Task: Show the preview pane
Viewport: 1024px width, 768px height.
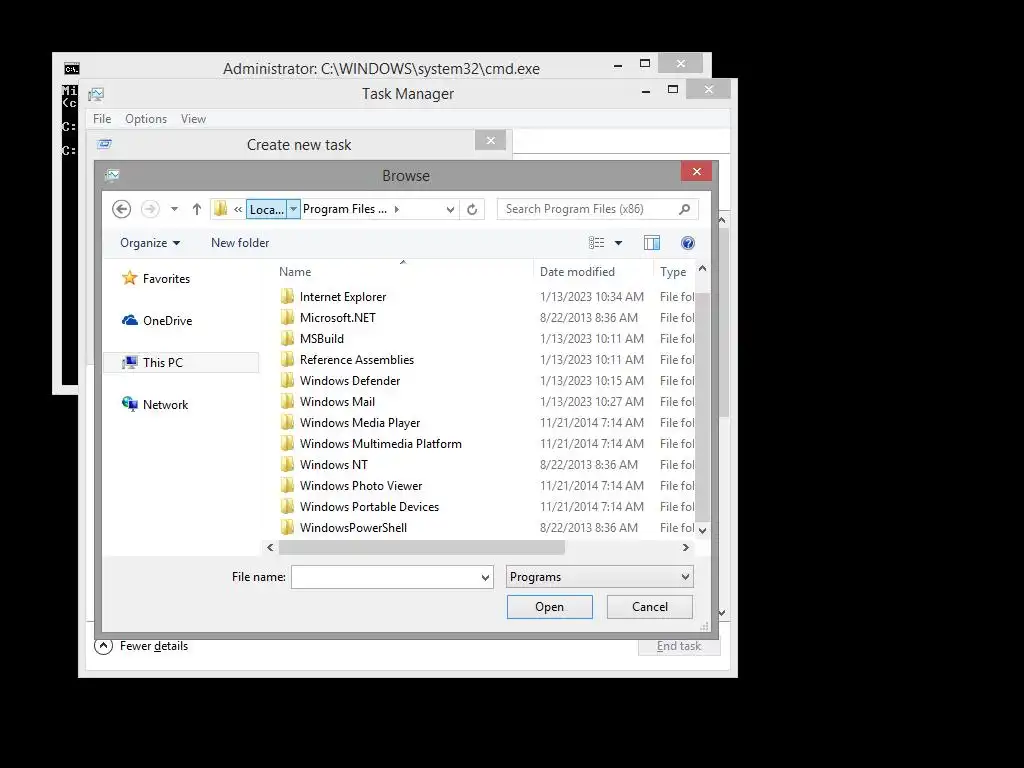Action: coord(652,243)
